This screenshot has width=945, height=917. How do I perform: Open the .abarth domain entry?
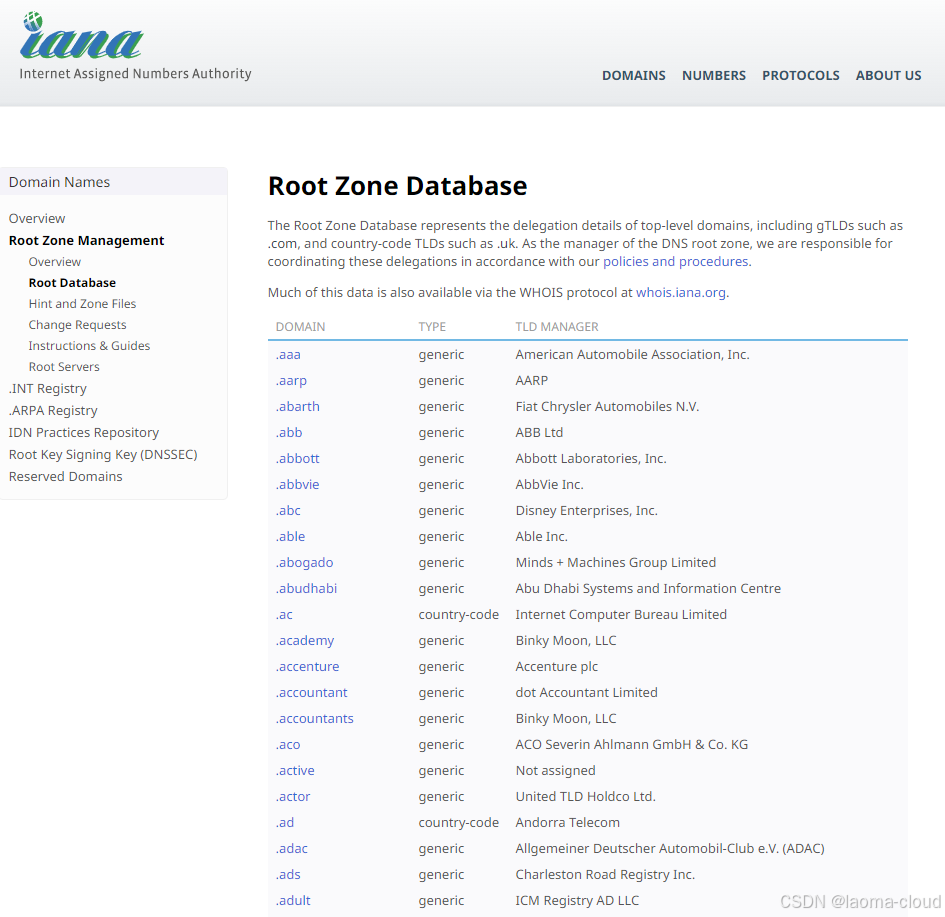298,407
